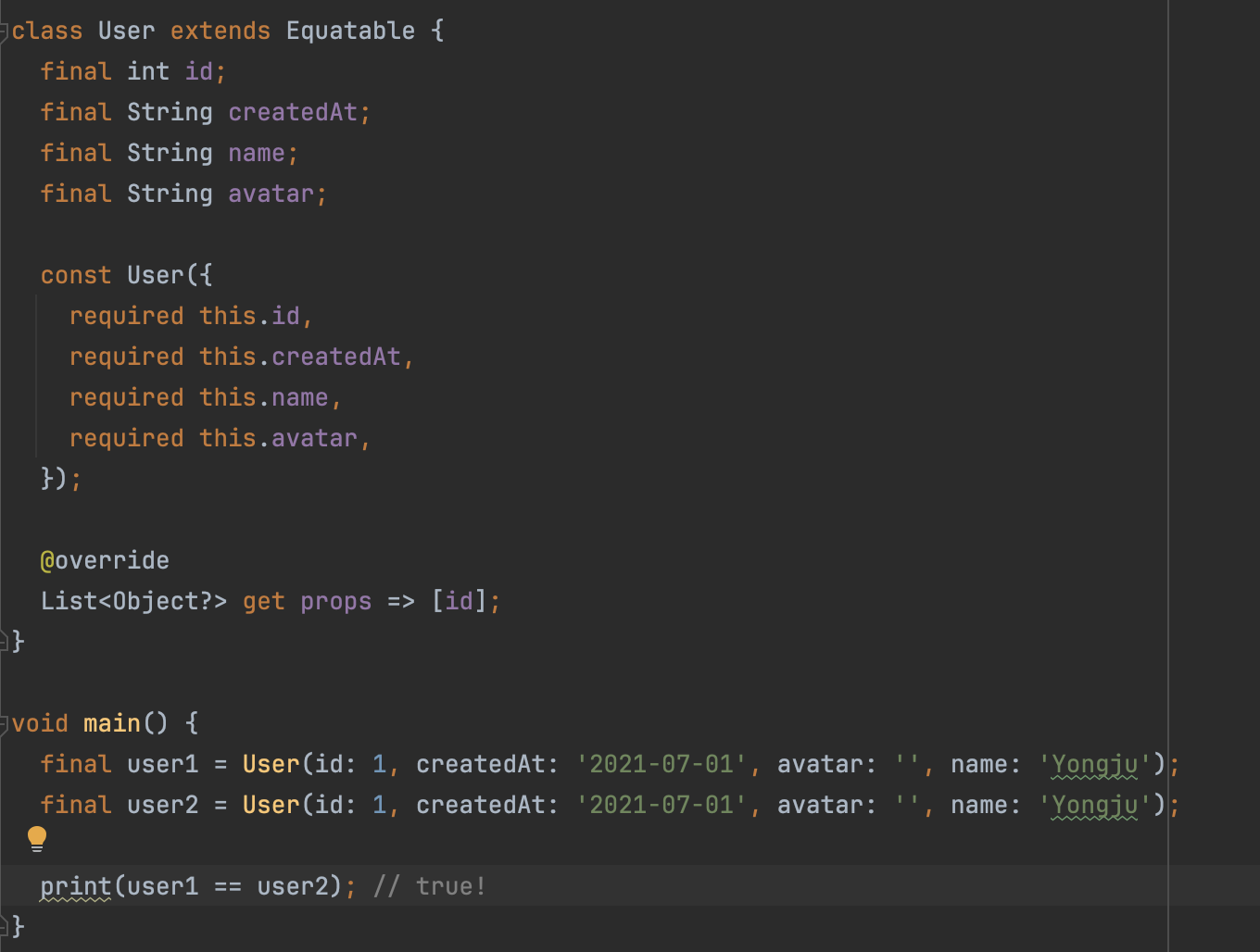
Task: Click the 'createdAt' field declaration
Action: point(293,112)
